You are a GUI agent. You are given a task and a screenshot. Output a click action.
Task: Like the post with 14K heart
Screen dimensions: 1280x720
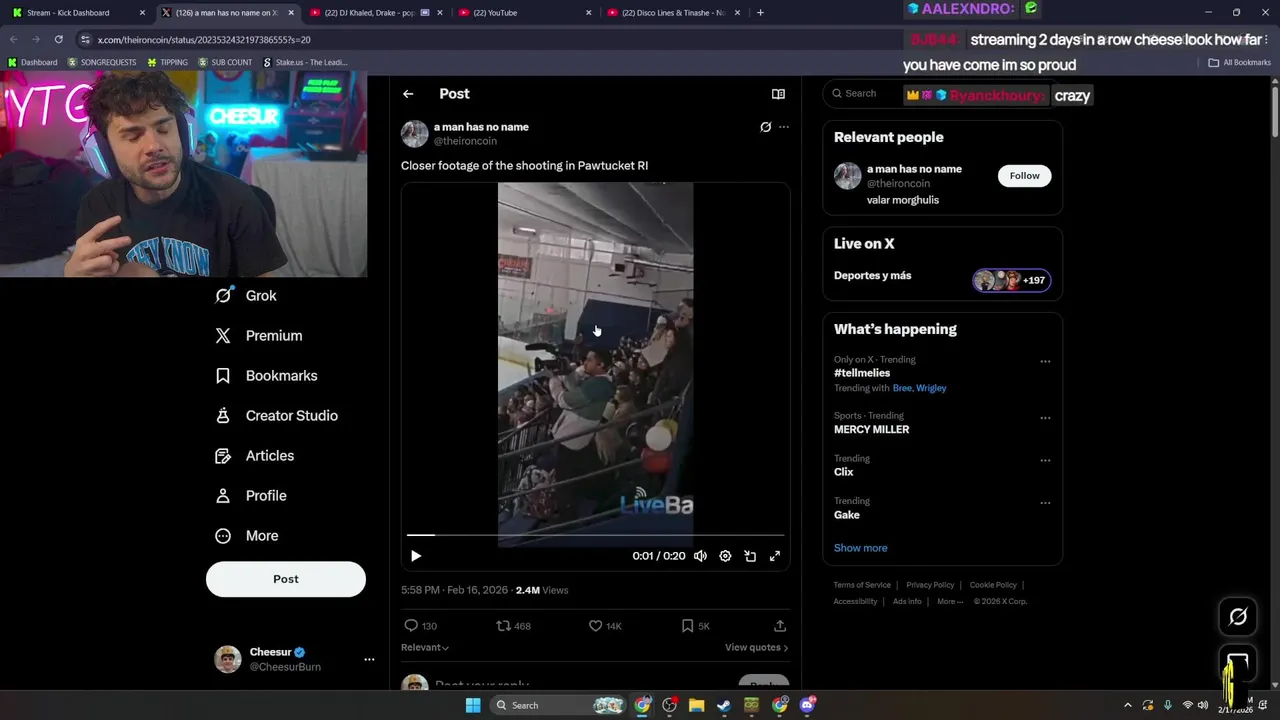coord(595,626)
